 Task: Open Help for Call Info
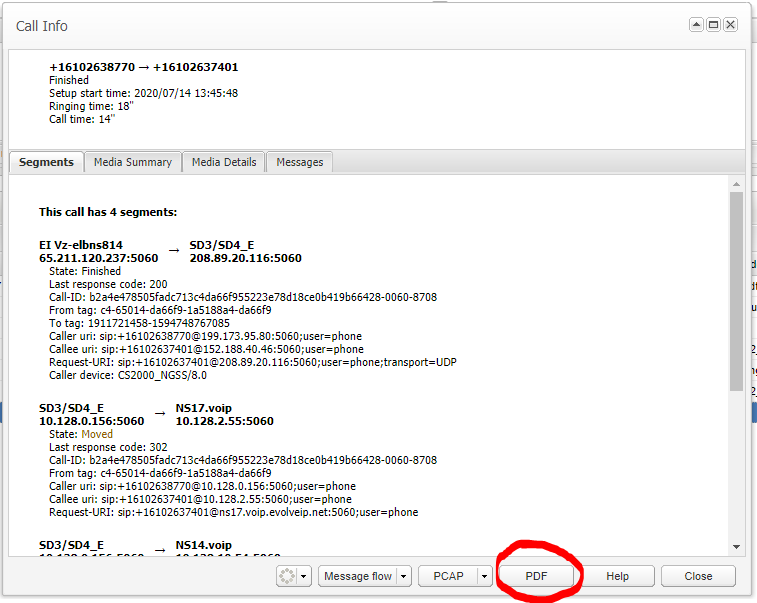(617, 576)
